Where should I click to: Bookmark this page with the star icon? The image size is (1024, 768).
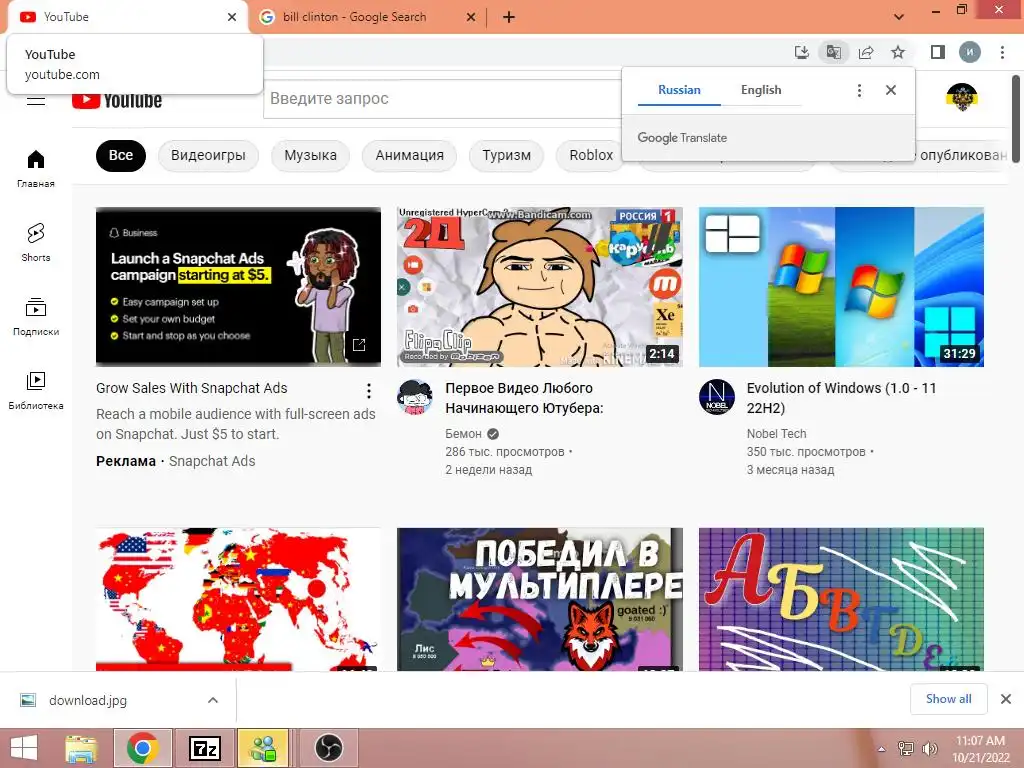click(898, 52)
